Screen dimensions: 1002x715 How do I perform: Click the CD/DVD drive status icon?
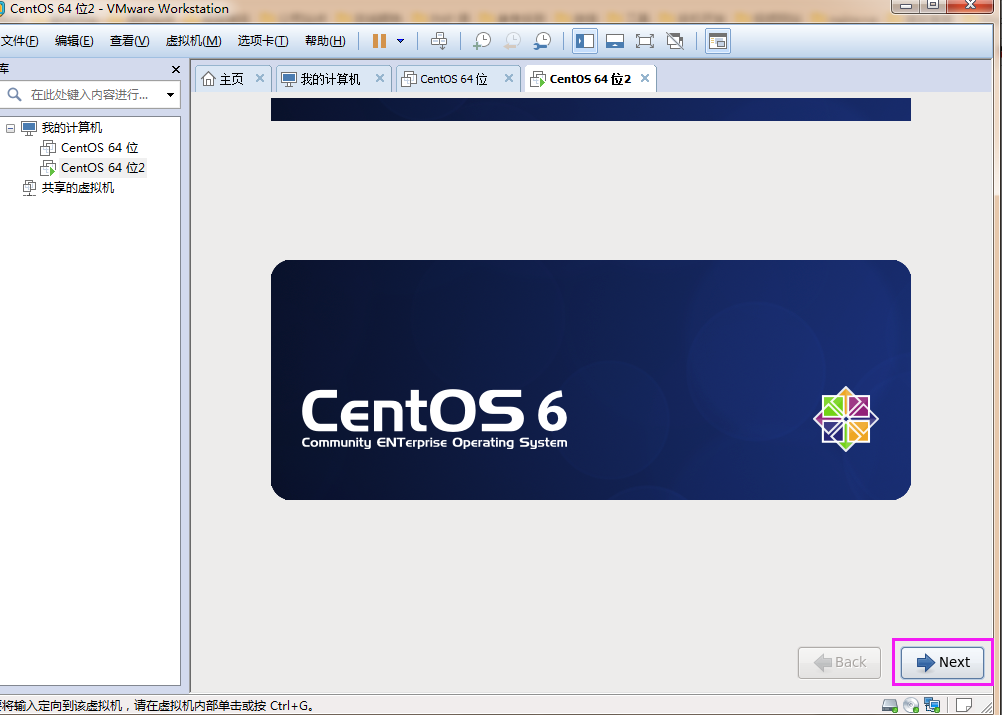[x=911, y=705]
